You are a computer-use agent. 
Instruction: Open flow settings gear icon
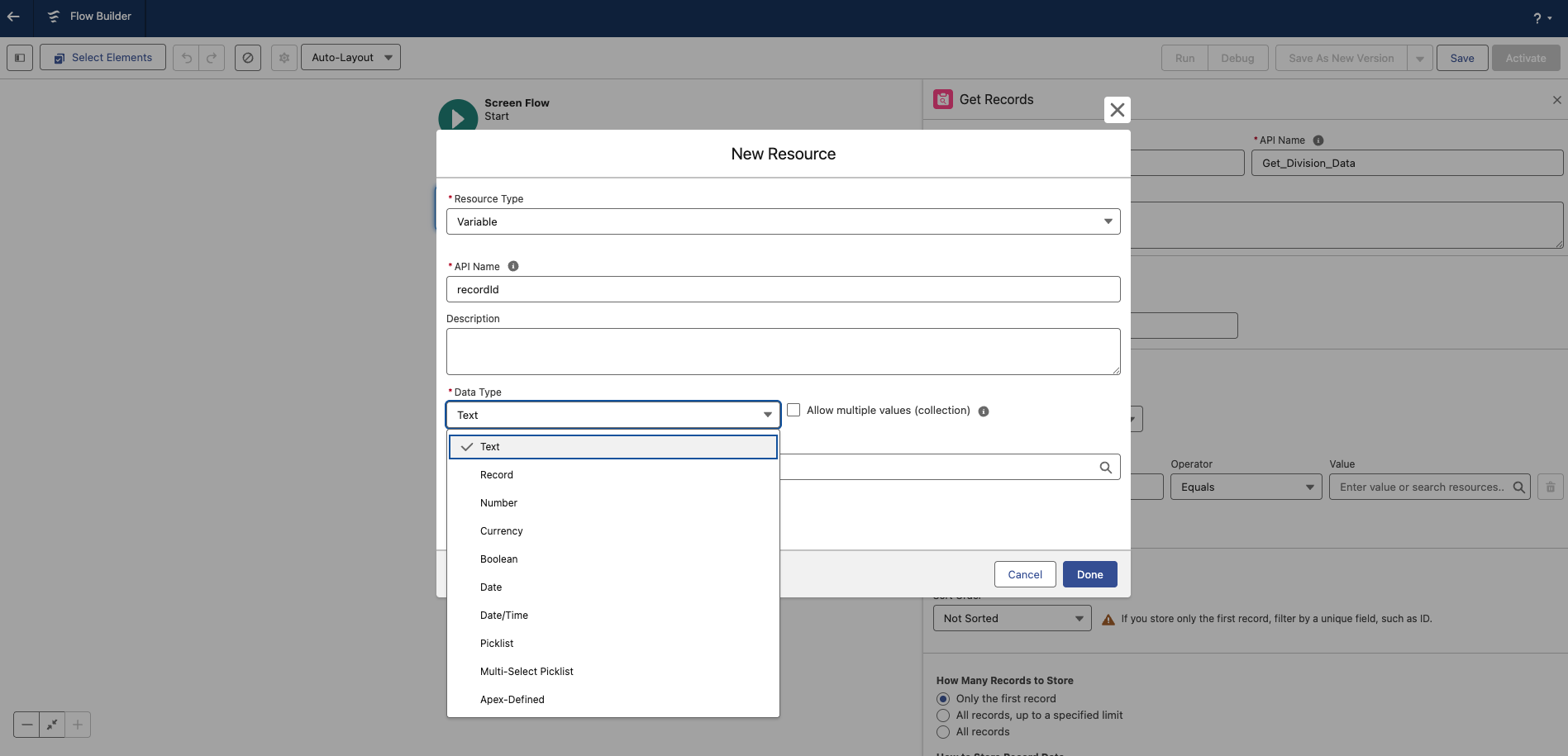[x=284, y=58]
